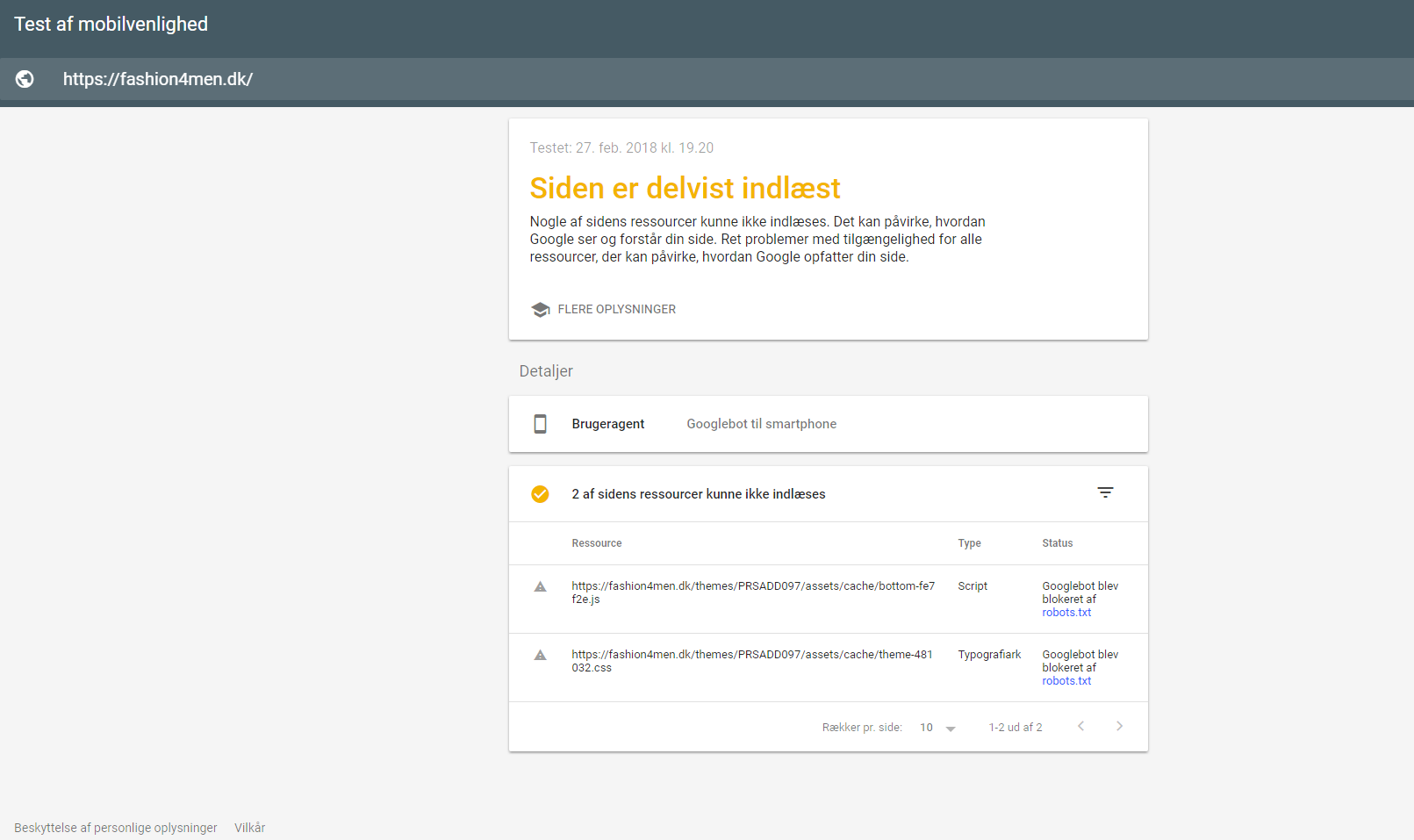Open robots.txt link for the script resource
The image size is (1414, 840).
tap(1066, 613)
